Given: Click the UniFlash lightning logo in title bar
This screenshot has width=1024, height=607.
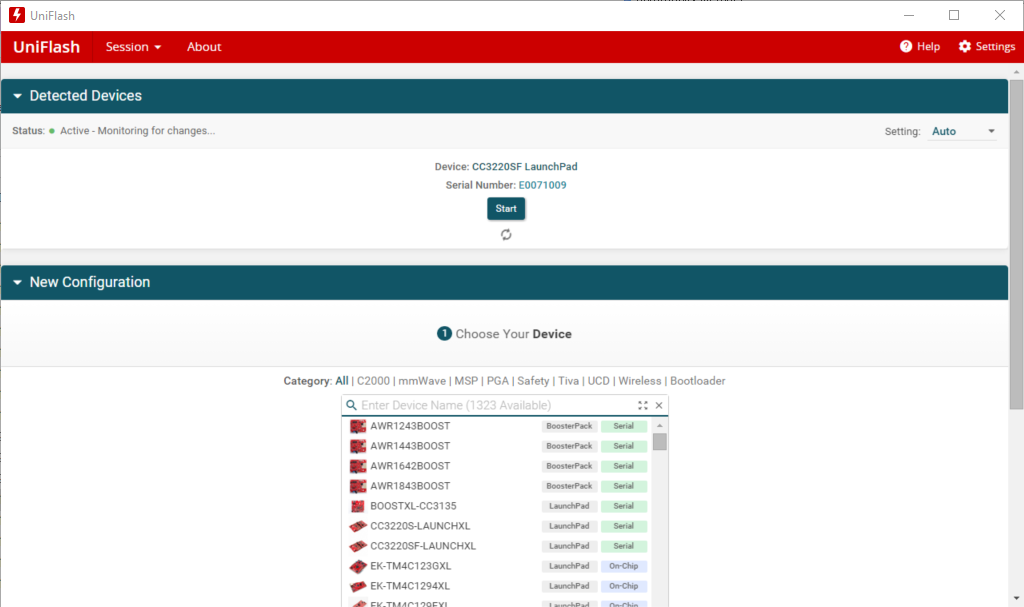Looking at the screenshot, I should 17,15.
